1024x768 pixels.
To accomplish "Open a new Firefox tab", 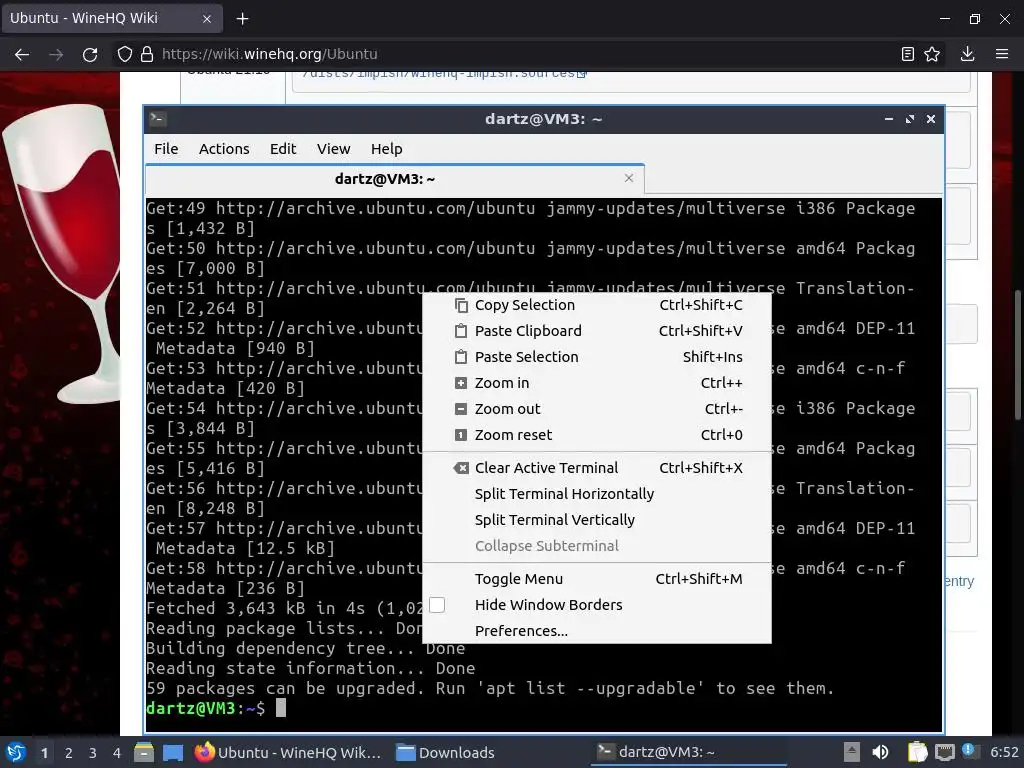I will point(242,19).
